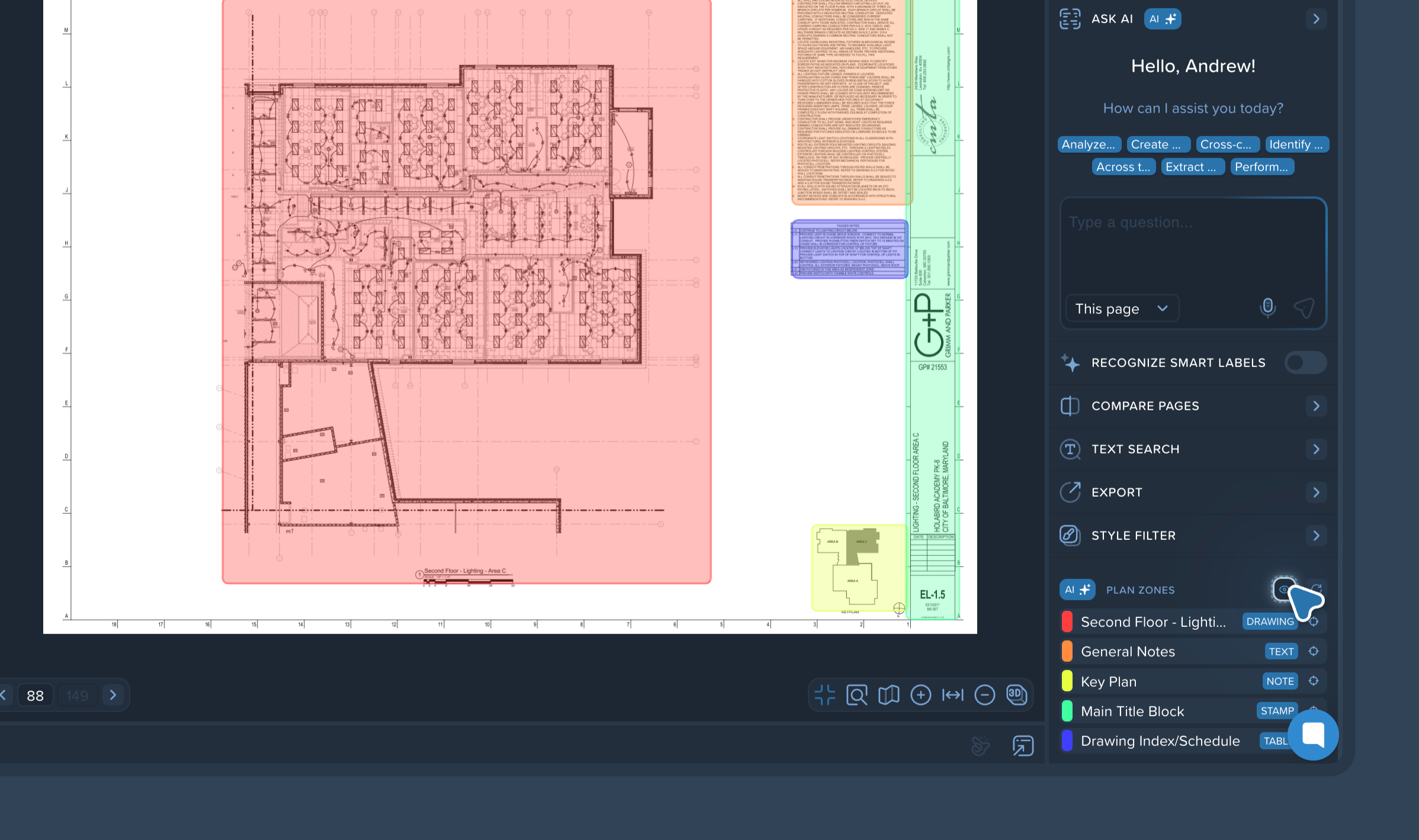The image size is (1419, 840).
Task: Select the zoom-to-area magnifier icon
Action: (x=856, y=694)
